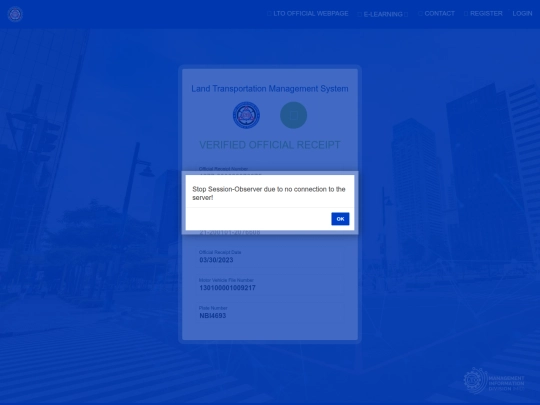Screen dimensions: 540x405
Task: Click OK in the Session-Observer dialog
Action: click(x=340, y=219)
